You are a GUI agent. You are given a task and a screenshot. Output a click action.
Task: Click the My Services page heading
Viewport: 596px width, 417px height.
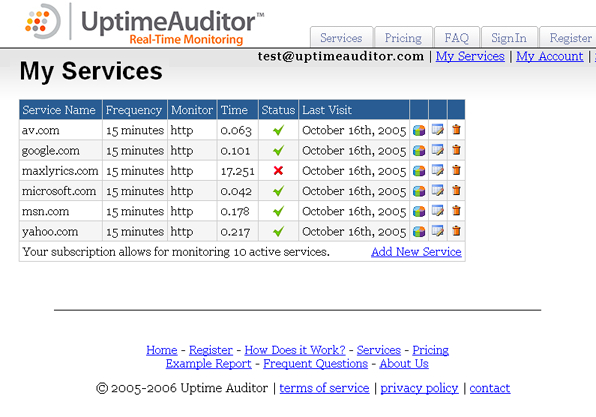(x=91, y=71)
